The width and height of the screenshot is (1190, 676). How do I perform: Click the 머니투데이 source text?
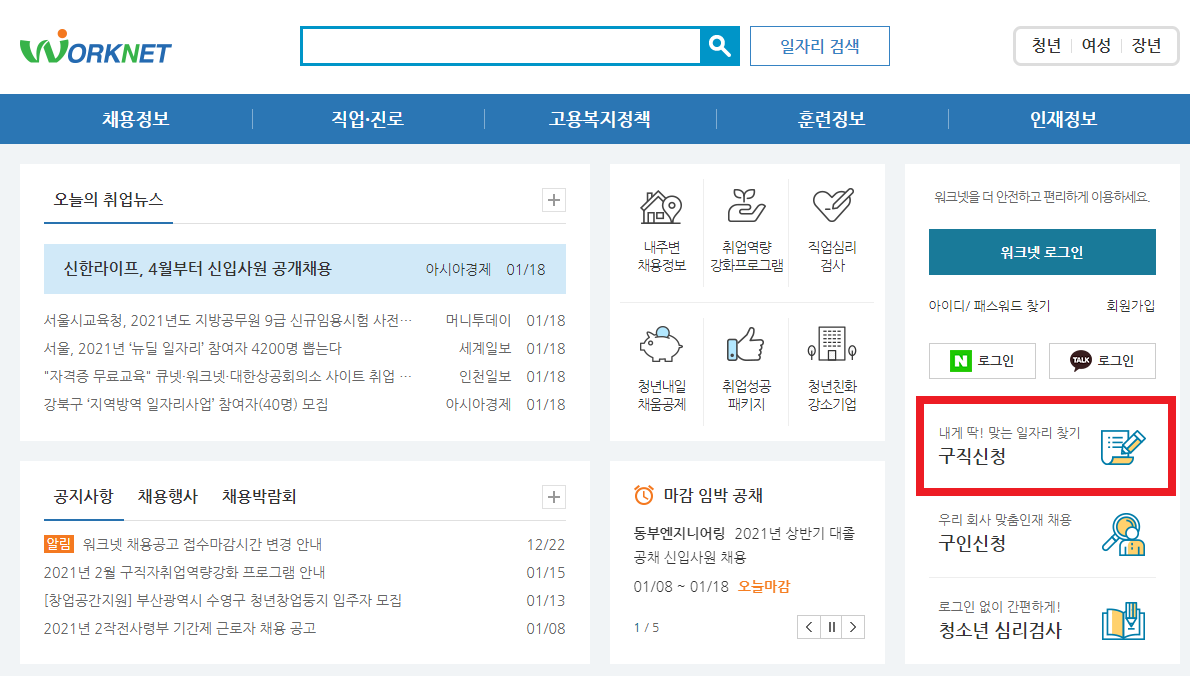click(x=478, y=320)
